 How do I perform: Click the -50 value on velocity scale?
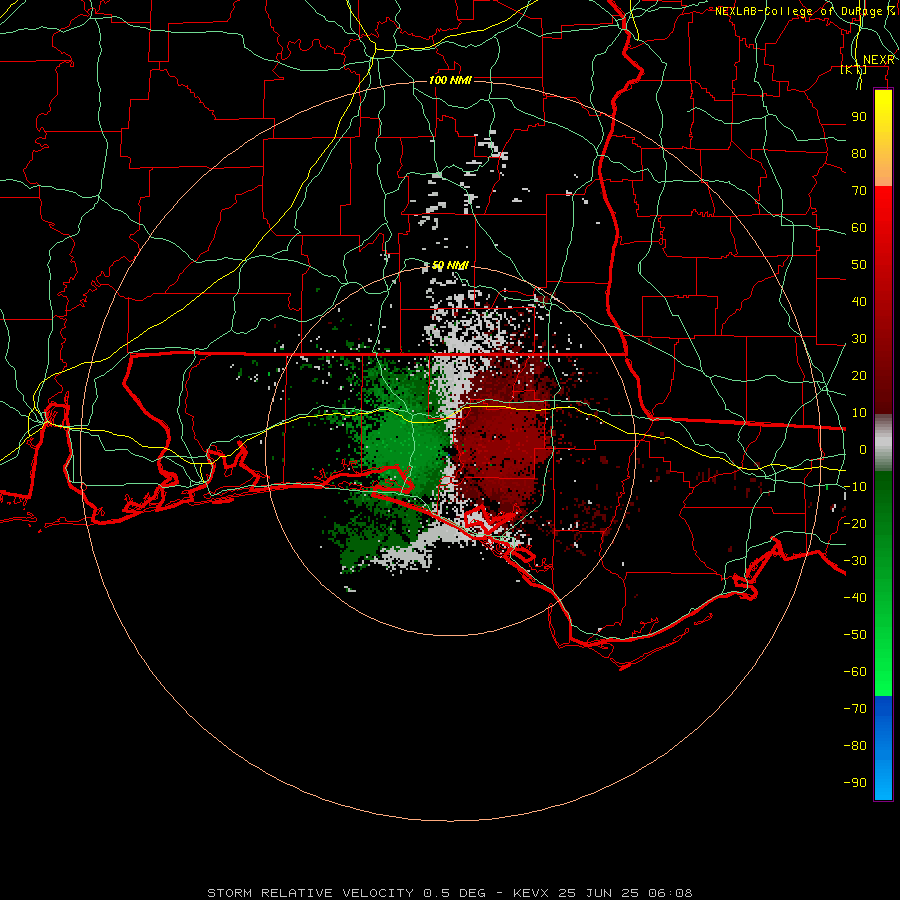click(x=855, y=635)
